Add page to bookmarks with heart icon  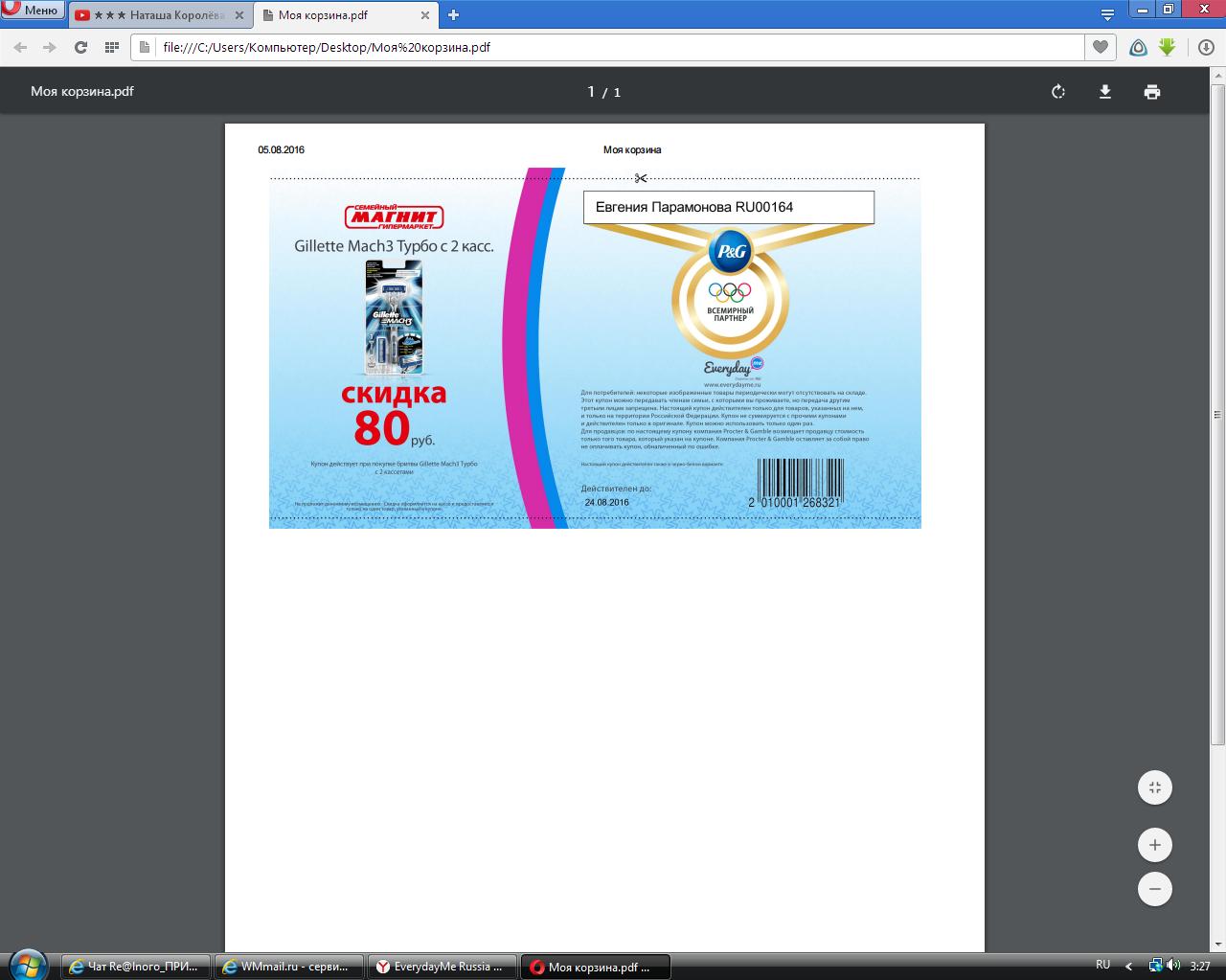(1101, 47)
